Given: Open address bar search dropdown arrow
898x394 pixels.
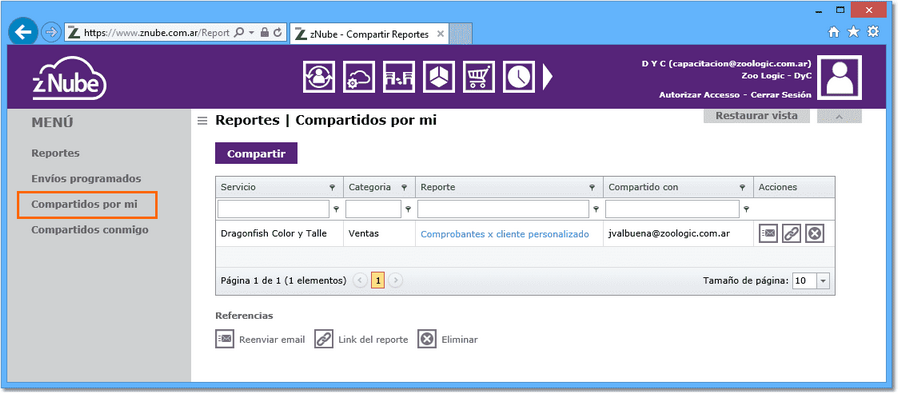Looking at the screenshot, I should tap(251, 33).
